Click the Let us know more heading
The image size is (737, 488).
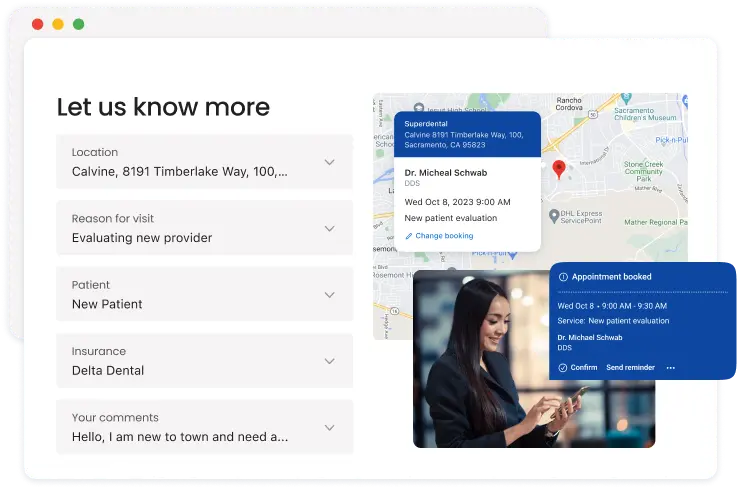pos(163,107)
